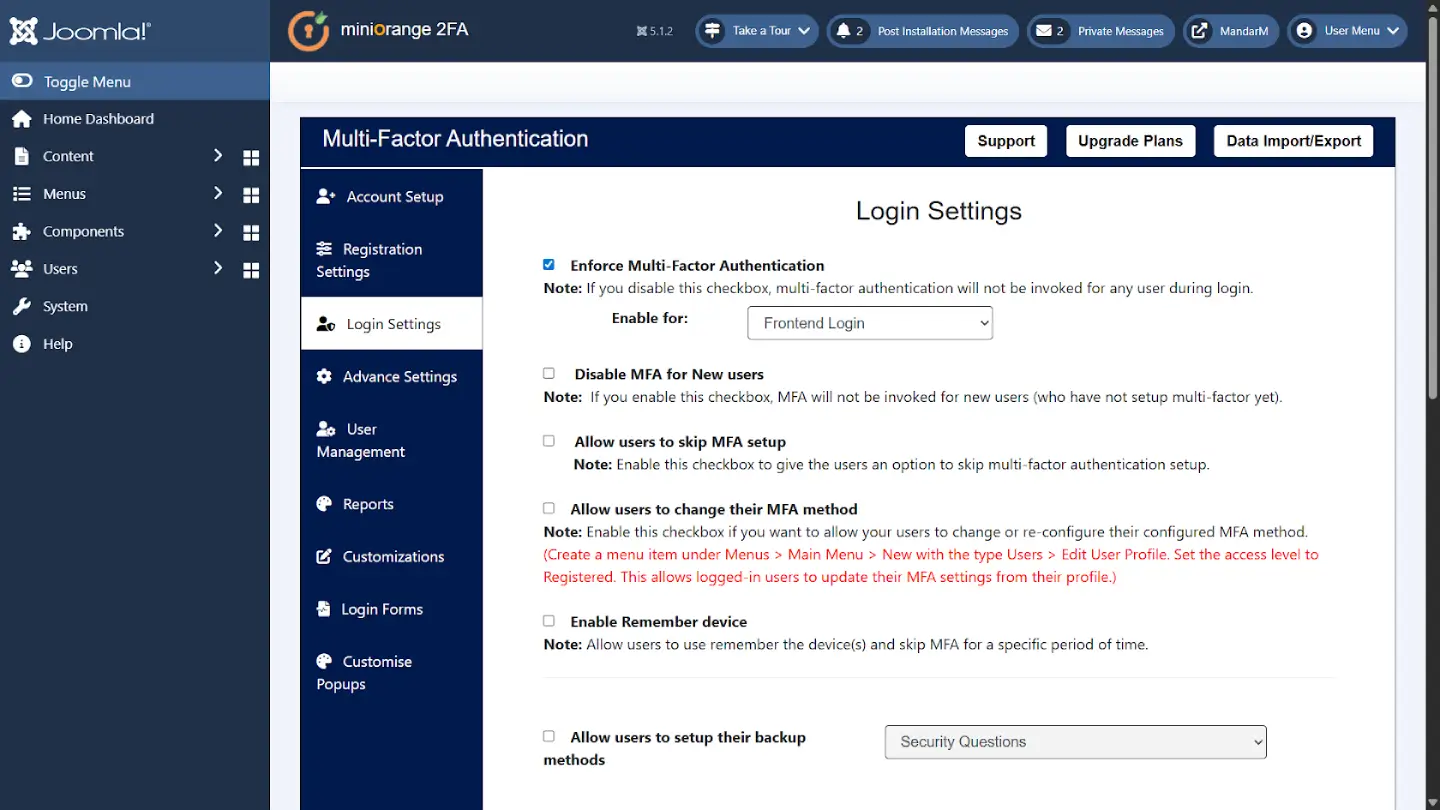Click the User Menu avatar icon
Image resolution: width=1440 pixels, height=810 pixels.
point(1304,31)
